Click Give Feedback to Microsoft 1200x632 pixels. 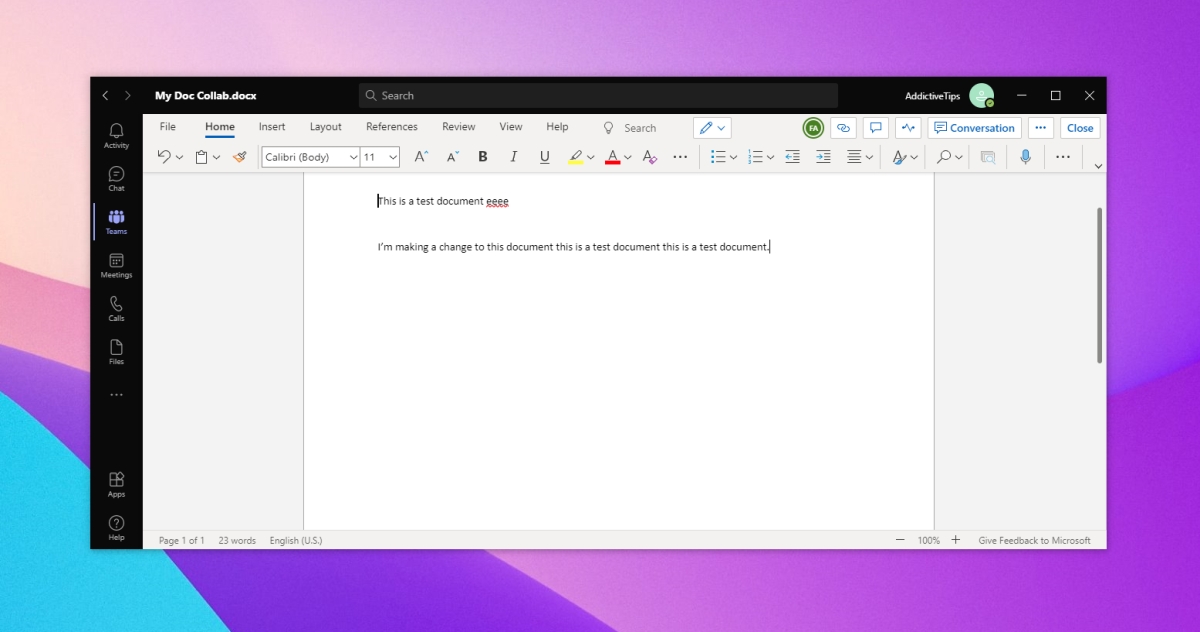1034,540
